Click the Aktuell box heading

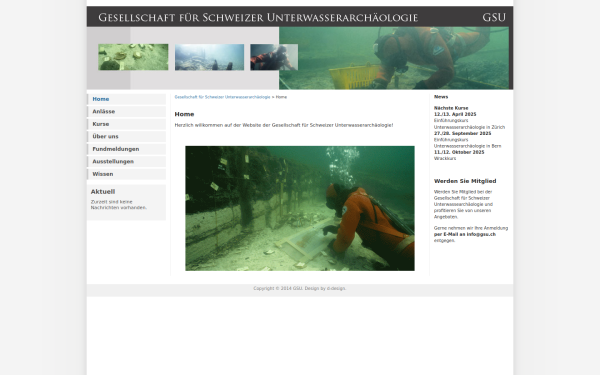point(103,192)
